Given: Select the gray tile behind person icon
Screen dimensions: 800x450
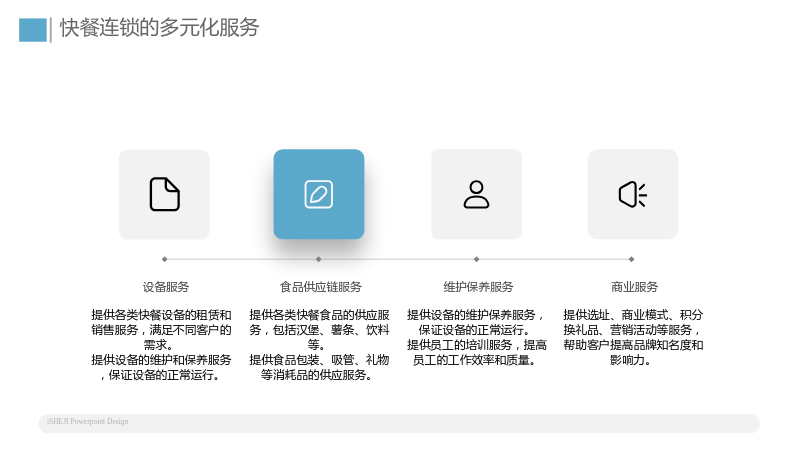Looking at the screenshot, I should [477, 194].
